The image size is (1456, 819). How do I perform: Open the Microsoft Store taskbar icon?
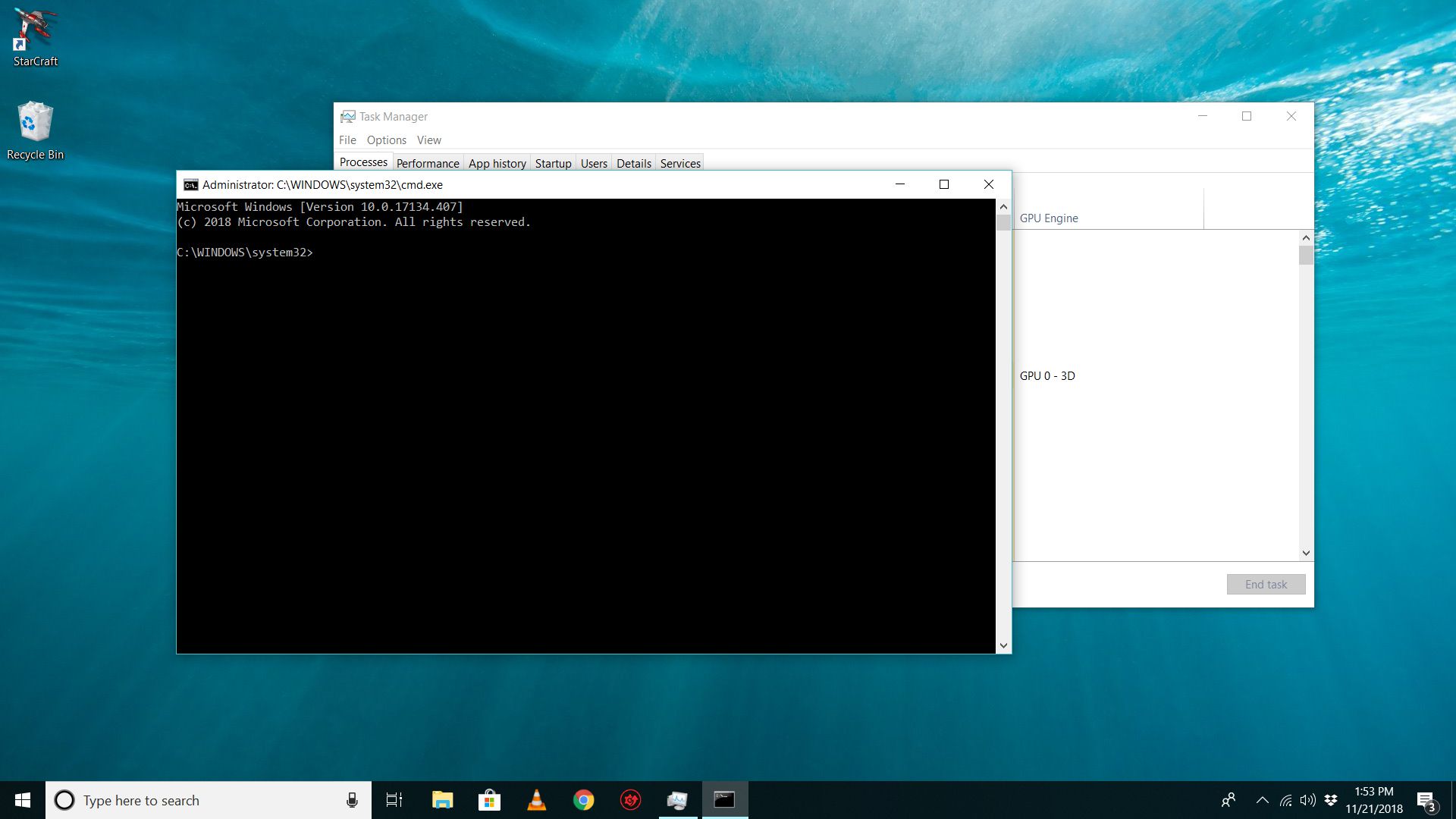coord(488,800)
